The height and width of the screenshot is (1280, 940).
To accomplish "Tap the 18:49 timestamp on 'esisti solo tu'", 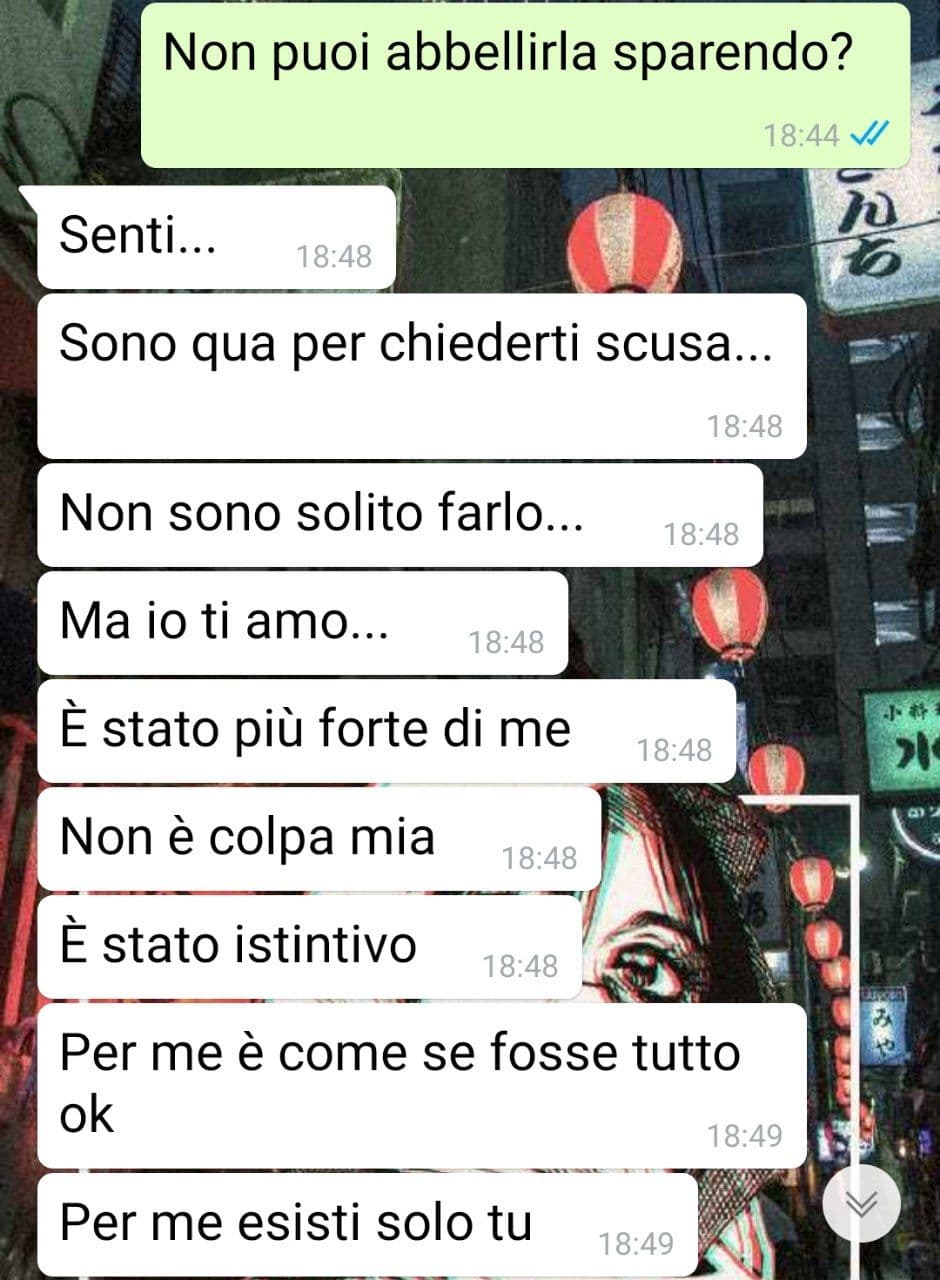I will point(636,1244).
